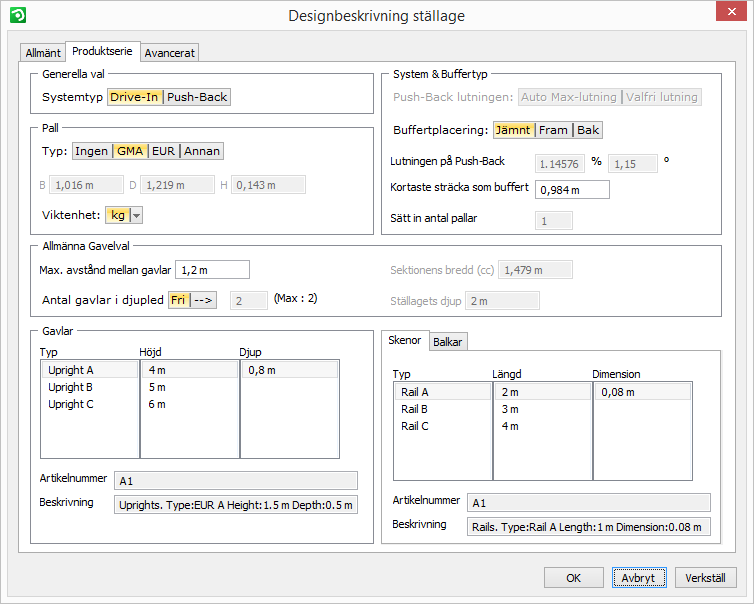
Task: Click the Lutningen percent field 1.14576
Action: (x=560, y=164)
